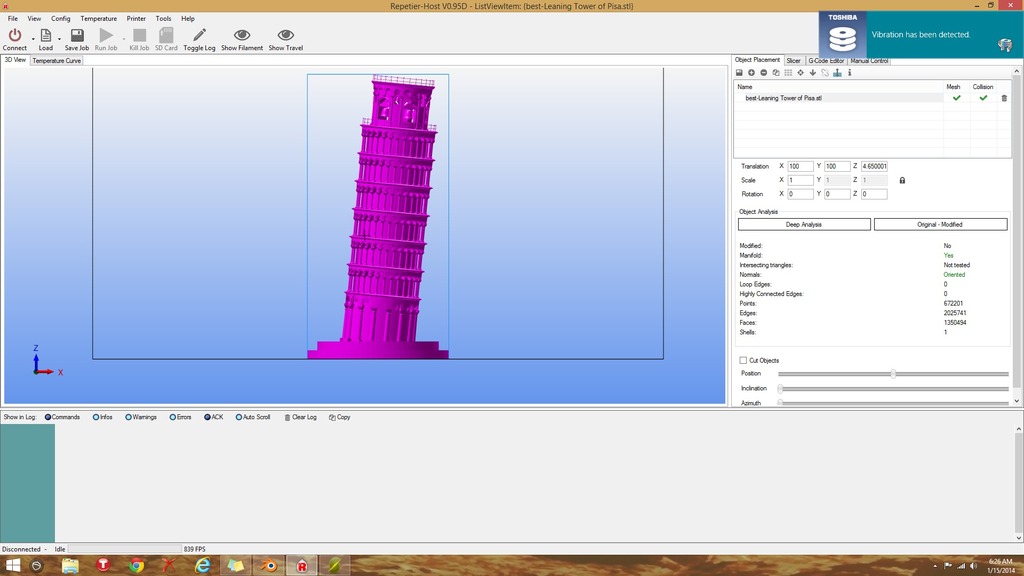1024x576 pixels.
Task: Click the copy objects icon
Action: coord(776,72)
